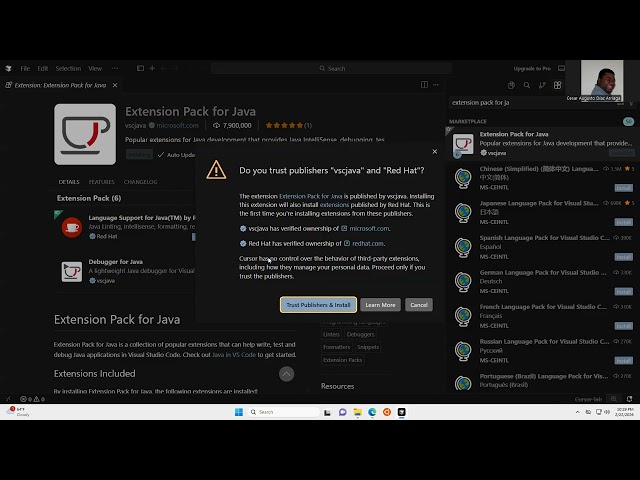Click the Cursor icon in the taskbar
640x480 pixels.
click(x=402, y=412)
